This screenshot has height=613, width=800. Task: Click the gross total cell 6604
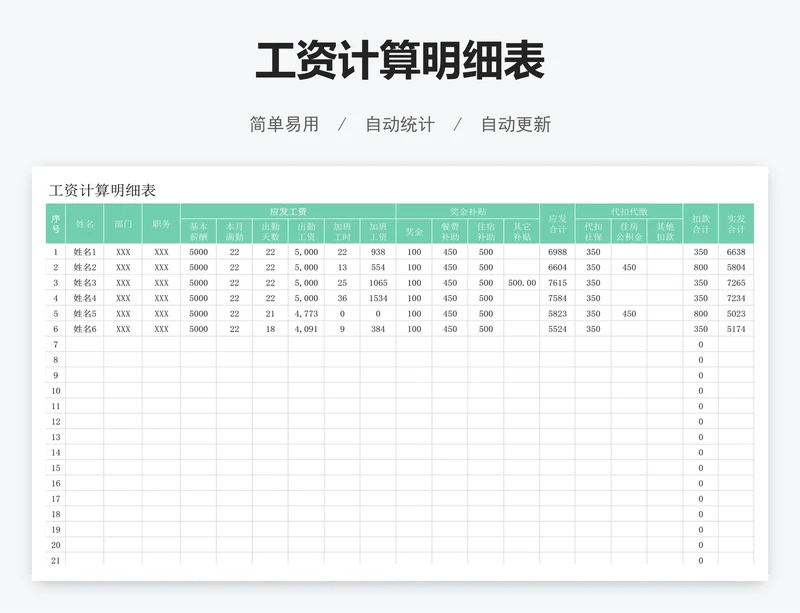point(558,267)
